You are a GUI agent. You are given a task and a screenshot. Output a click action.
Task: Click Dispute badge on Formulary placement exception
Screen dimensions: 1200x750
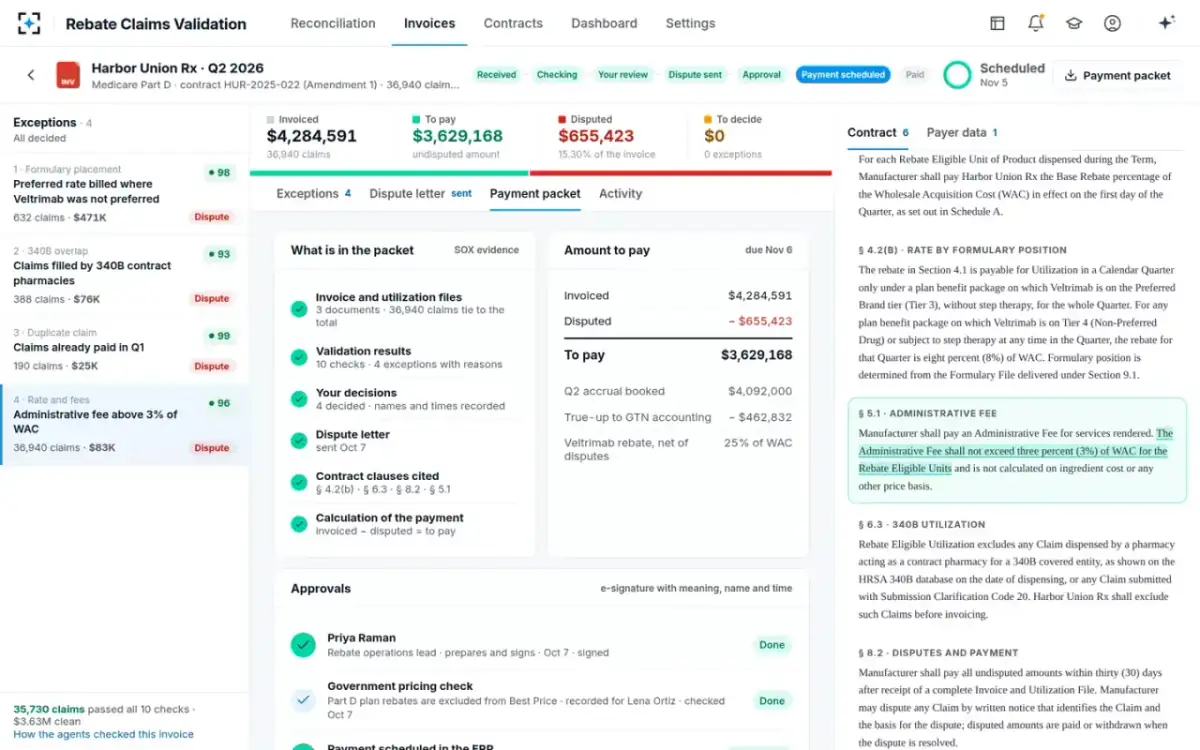tap(212, 217)
